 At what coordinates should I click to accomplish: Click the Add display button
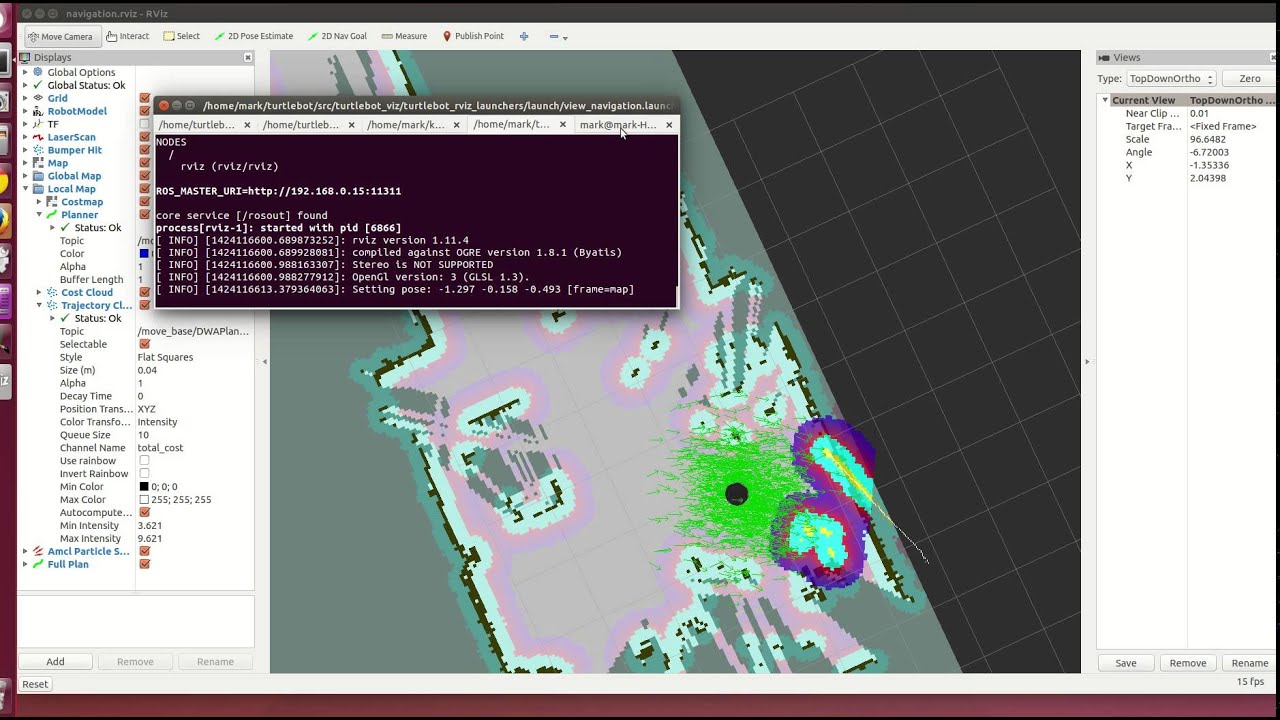(x=55, y=662)
